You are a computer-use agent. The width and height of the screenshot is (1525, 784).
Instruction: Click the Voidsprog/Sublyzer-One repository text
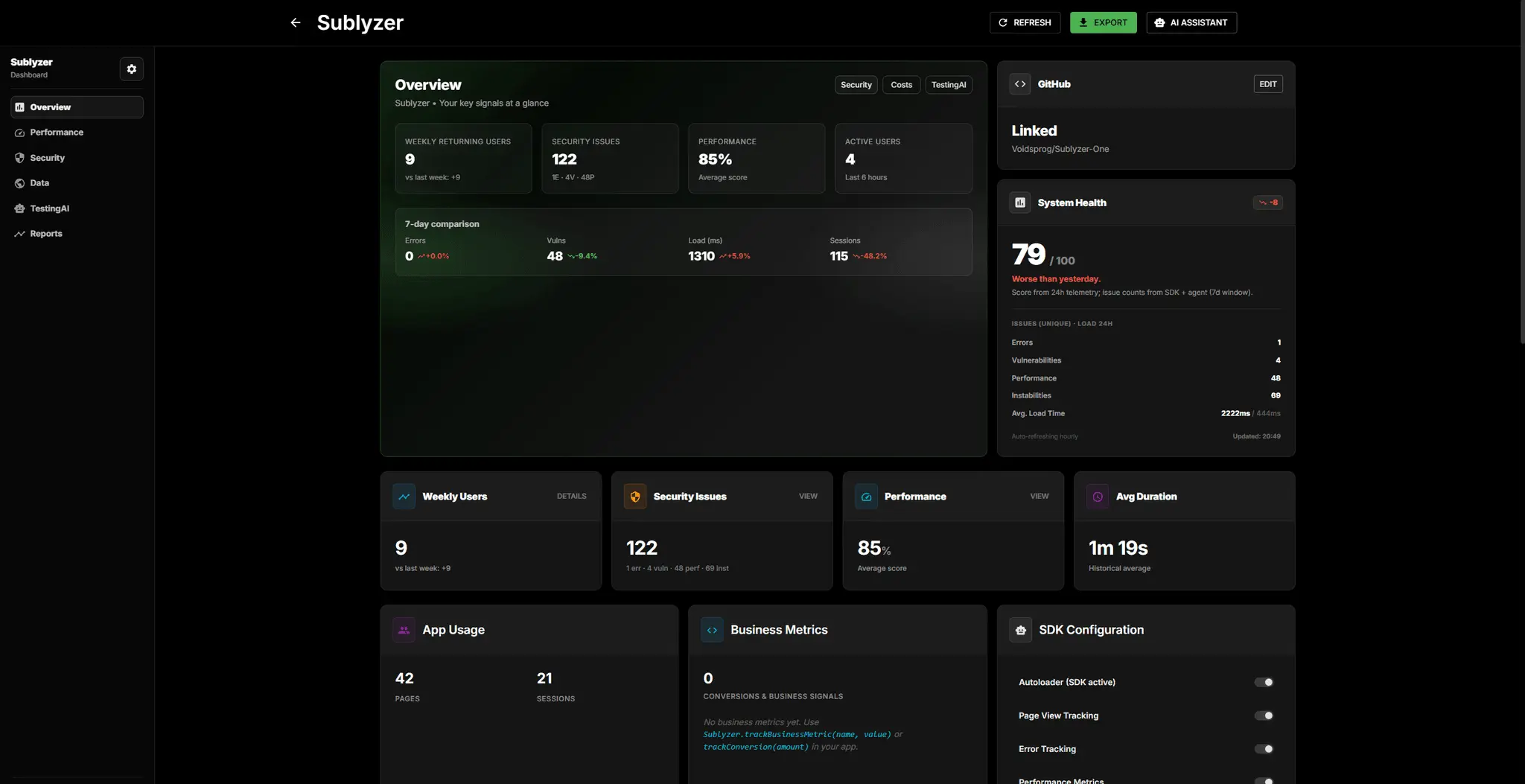[1060, 150]
